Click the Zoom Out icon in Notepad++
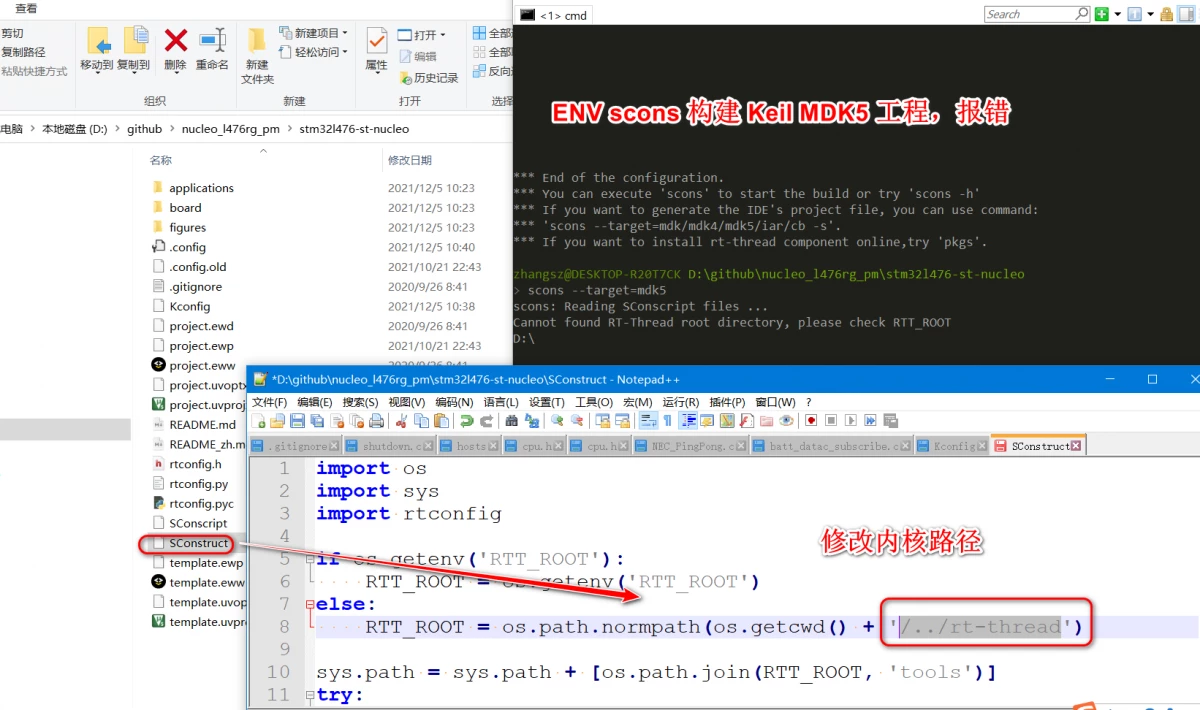 pos(577,421)
